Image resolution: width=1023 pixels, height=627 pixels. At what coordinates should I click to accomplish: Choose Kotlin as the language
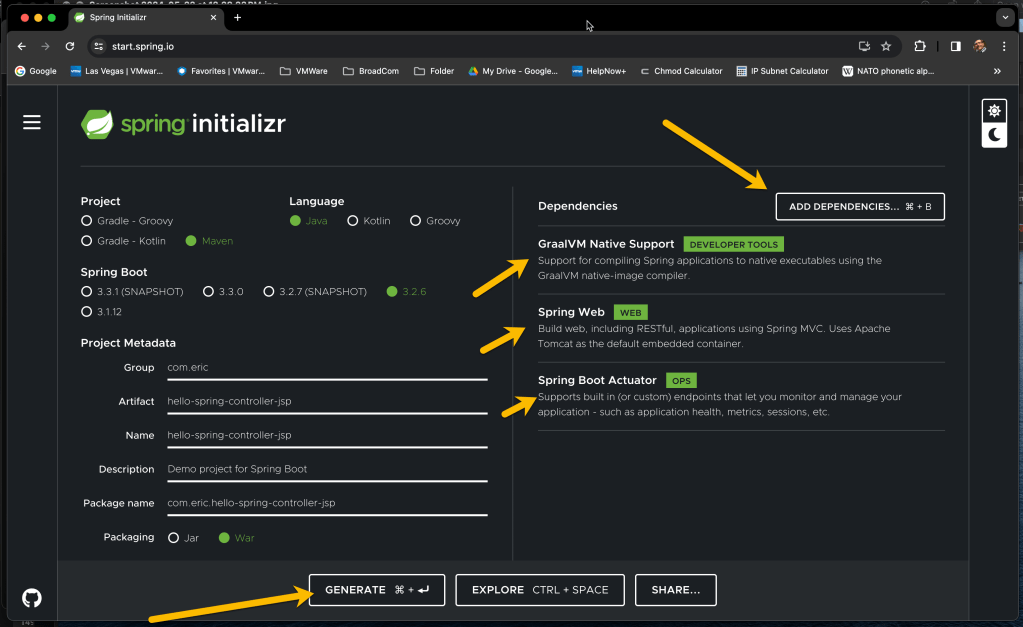(353, 221)
